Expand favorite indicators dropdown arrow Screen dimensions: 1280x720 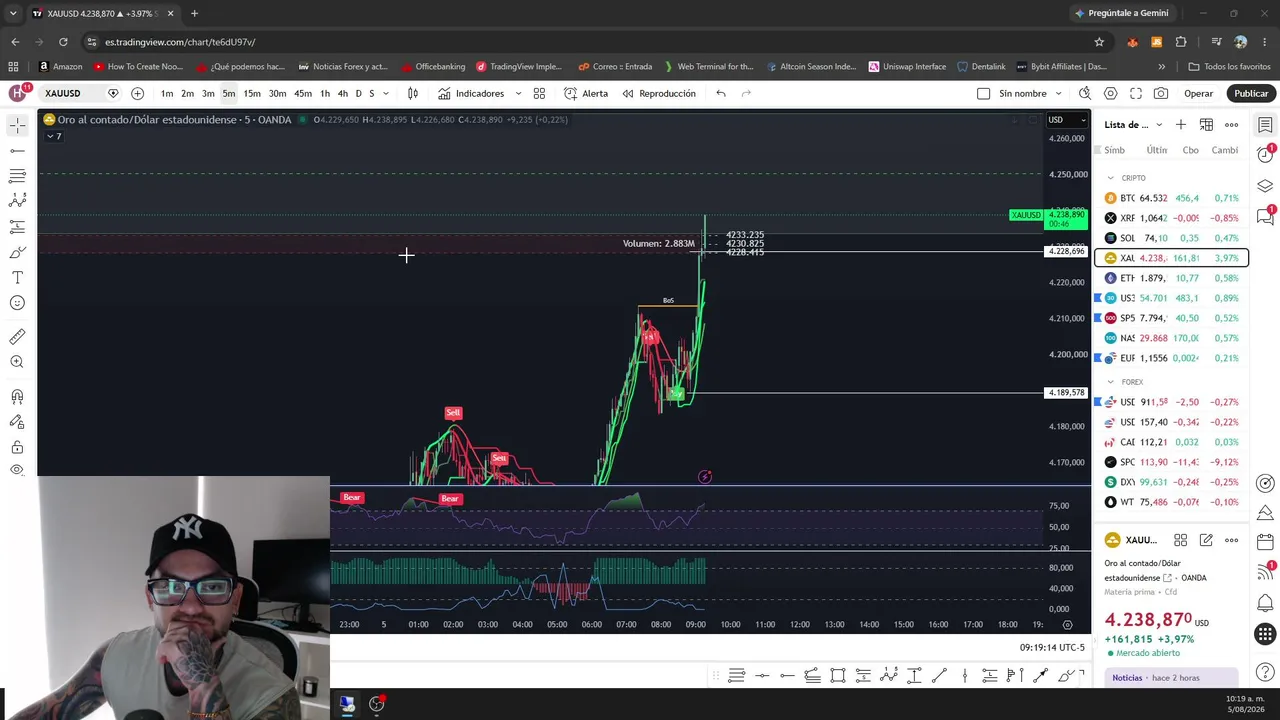518,94
